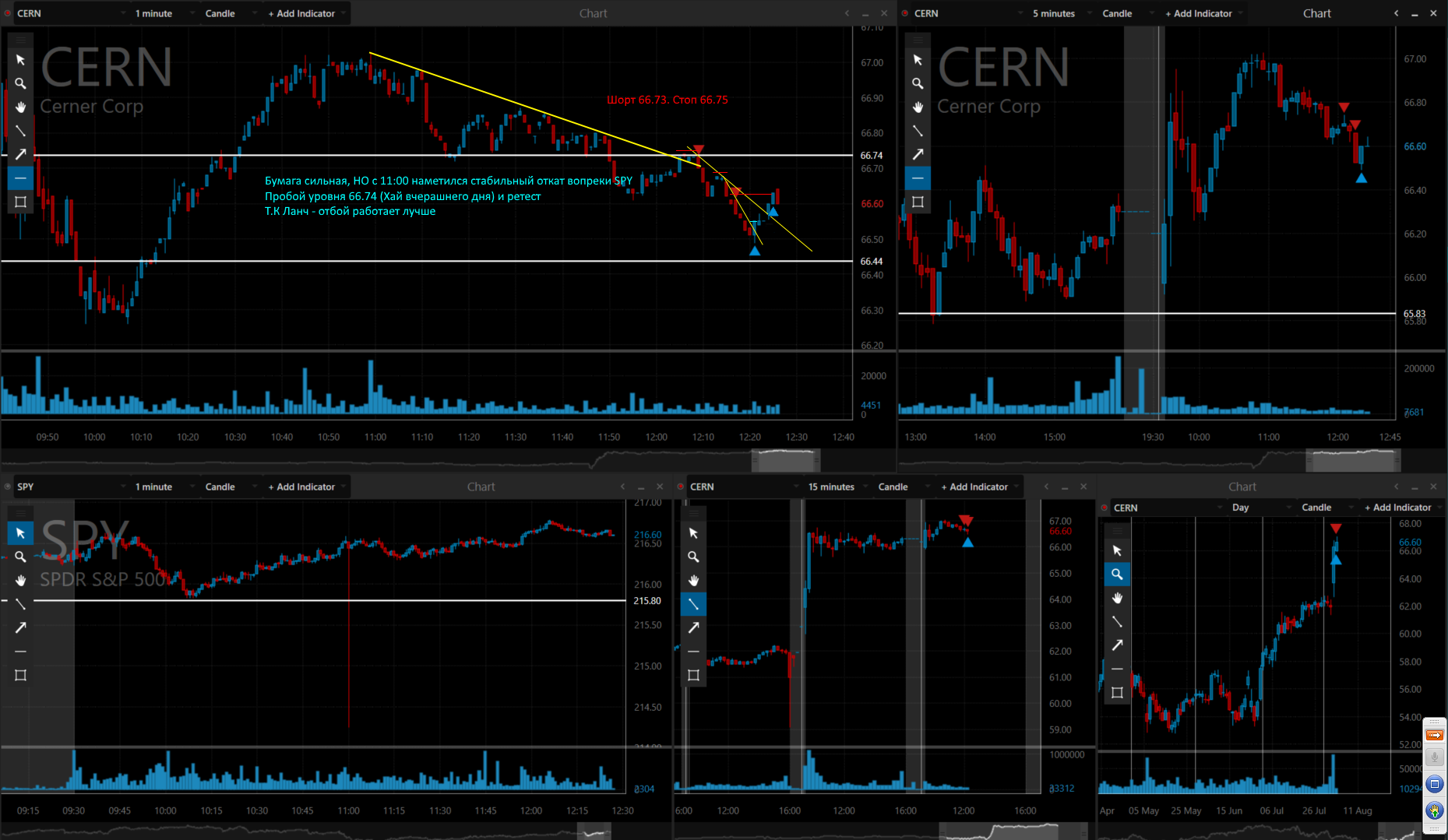Click the 66.74 horizontal level price label

click(x=871, y=156)
